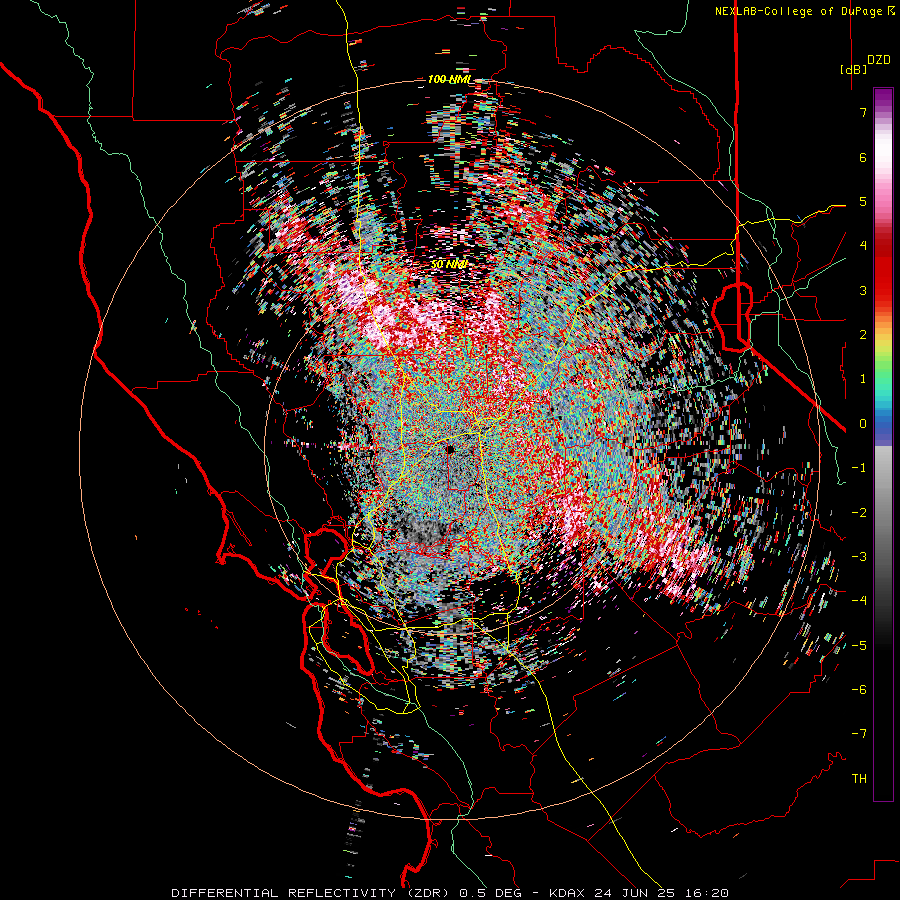Click the black radar site dot at center

tap(450, 449)
